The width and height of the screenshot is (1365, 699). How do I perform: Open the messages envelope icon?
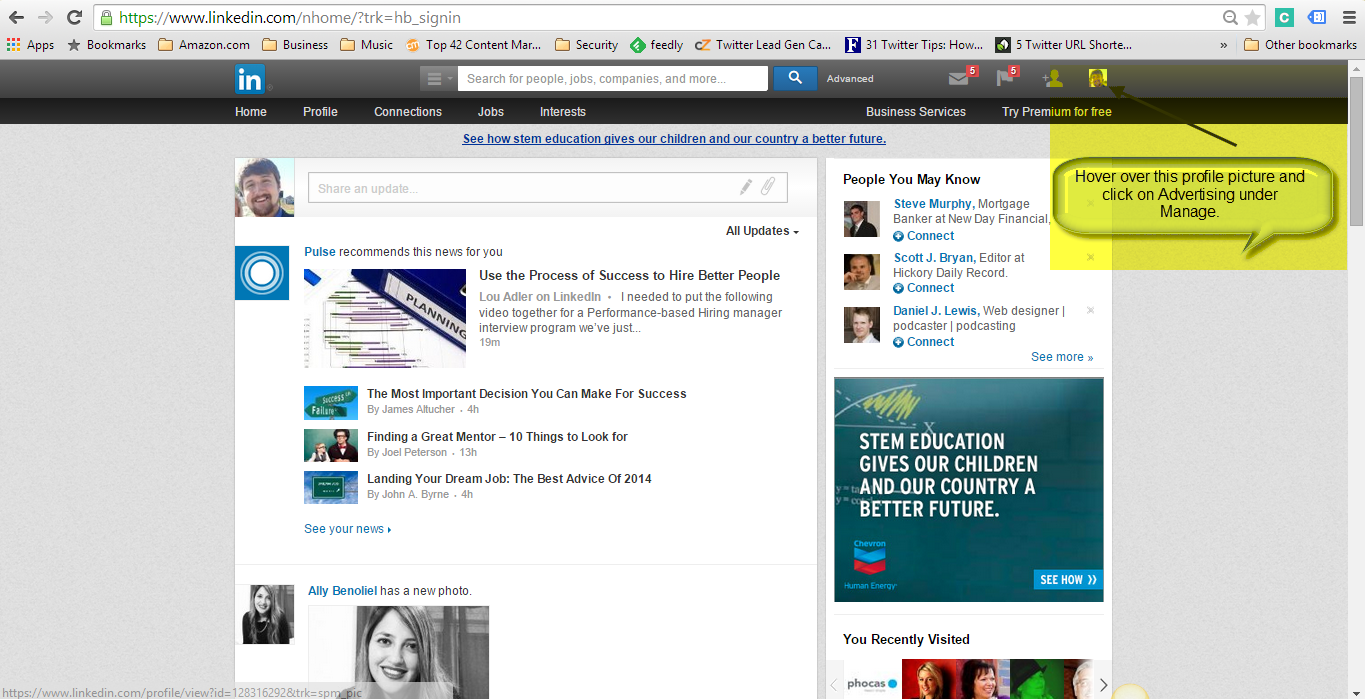pos(958,79)
